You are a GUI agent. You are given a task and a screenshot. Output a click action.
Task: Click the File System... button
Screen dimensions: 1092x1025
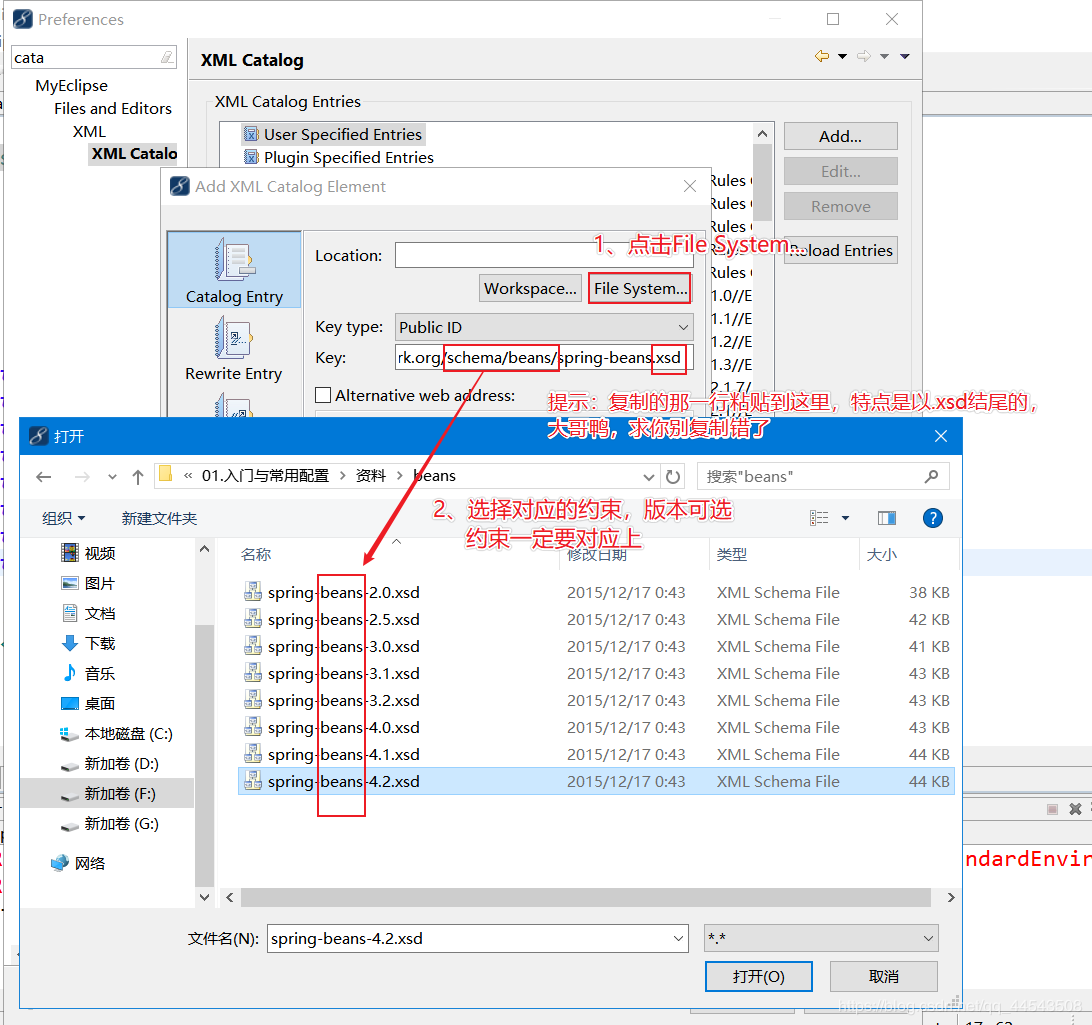(x=640, y=288)
